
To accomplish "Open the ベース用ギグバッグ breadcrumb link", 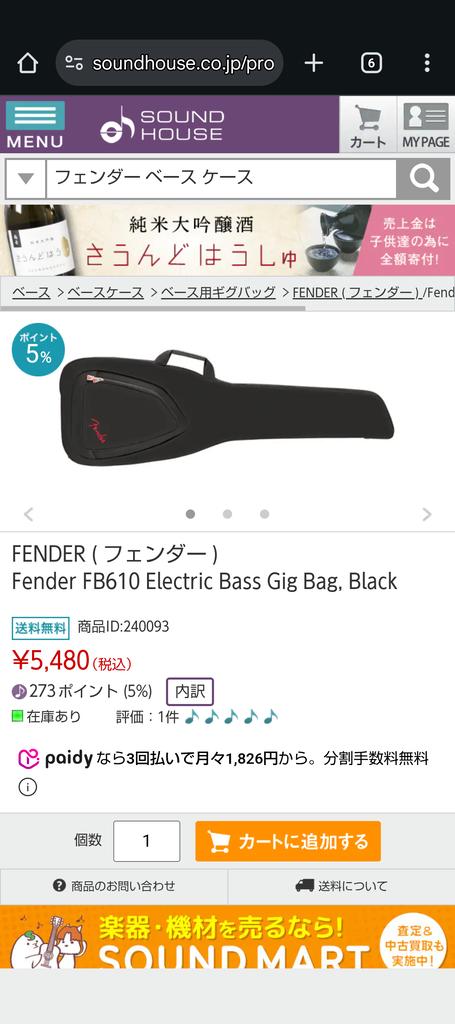I will 218,293.
